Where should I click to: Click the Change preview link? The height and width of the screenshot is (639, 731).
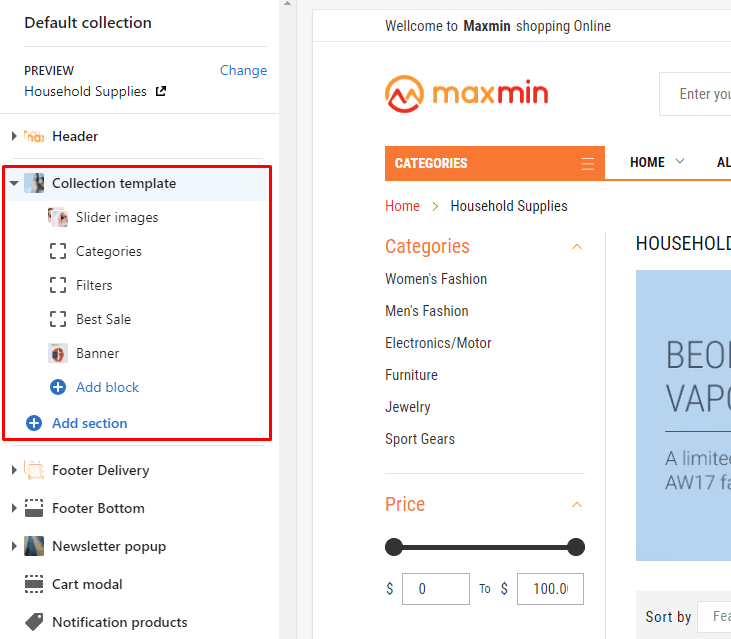pyautogui.click(x=243, y=70)
